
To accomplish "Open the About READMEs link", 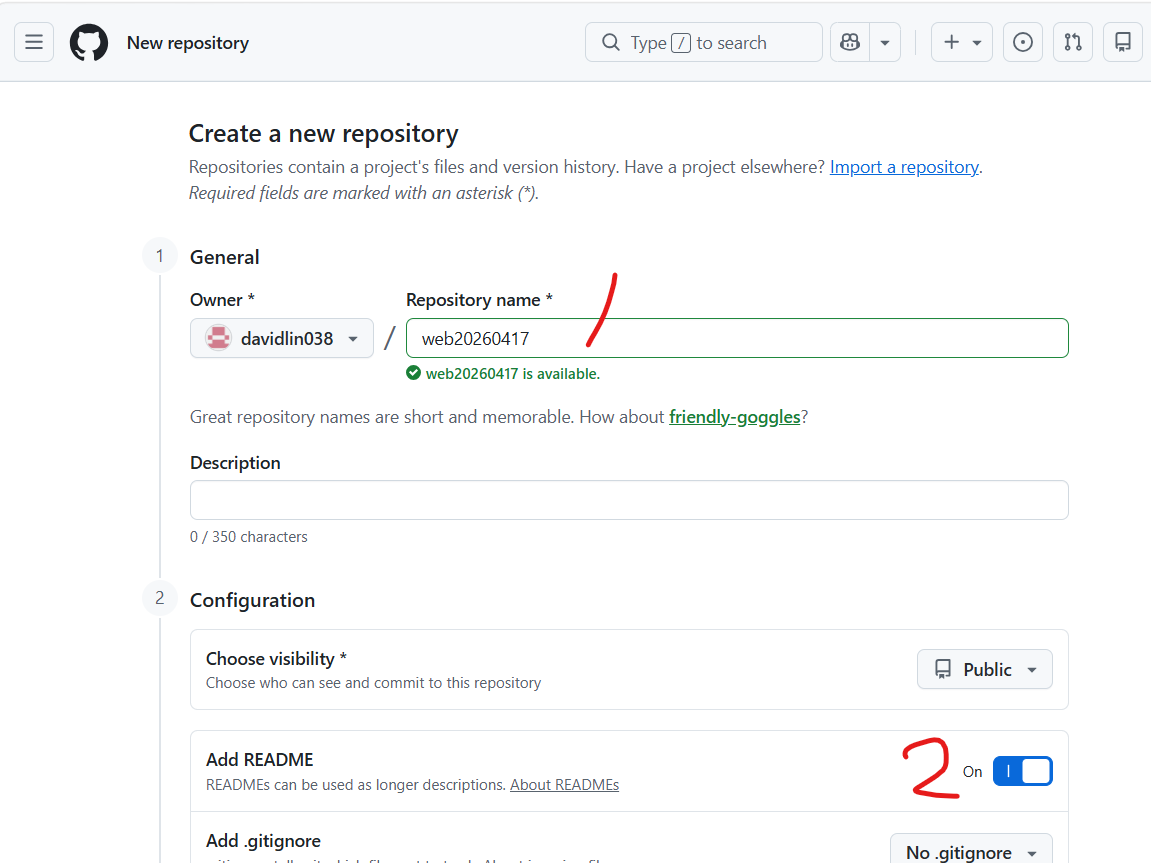I will tap(564, 785).
